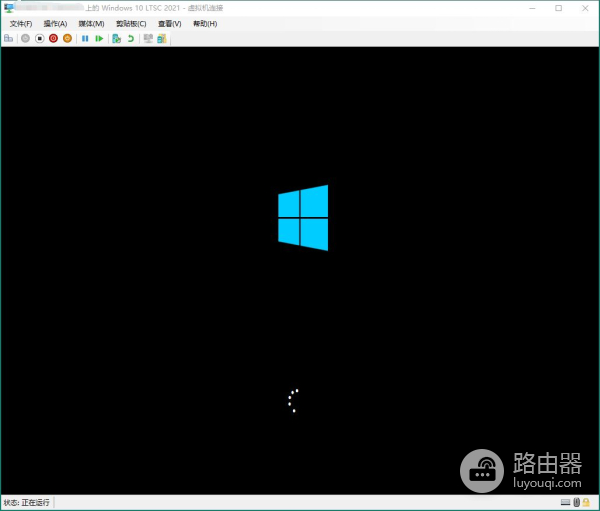The height and width of the screenshot is (511, 600).
Task: Click the grayed Enhanced Session monitor icon
Action: (148, 38)
